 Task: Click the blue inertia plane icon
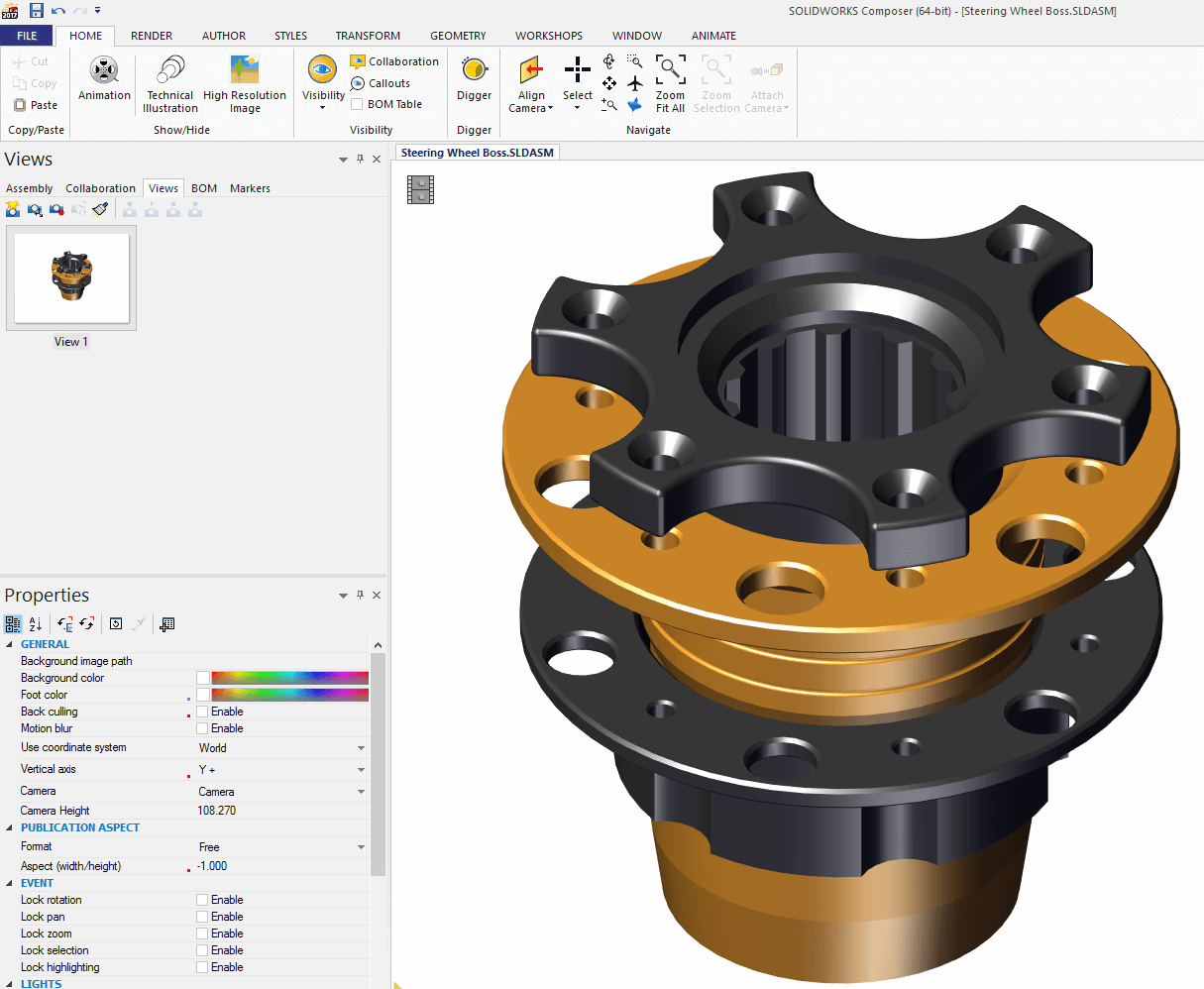tap(635, 104)
